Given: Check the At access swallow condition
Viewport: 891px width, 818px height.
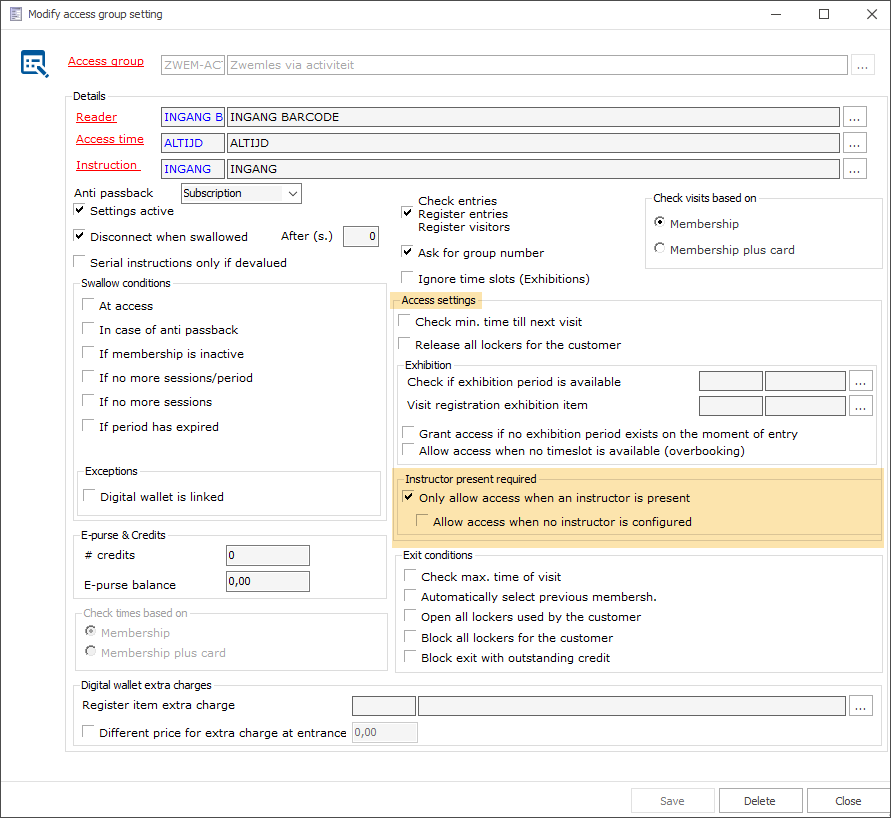Looking at the screenshot, I should tap(88, 304).
